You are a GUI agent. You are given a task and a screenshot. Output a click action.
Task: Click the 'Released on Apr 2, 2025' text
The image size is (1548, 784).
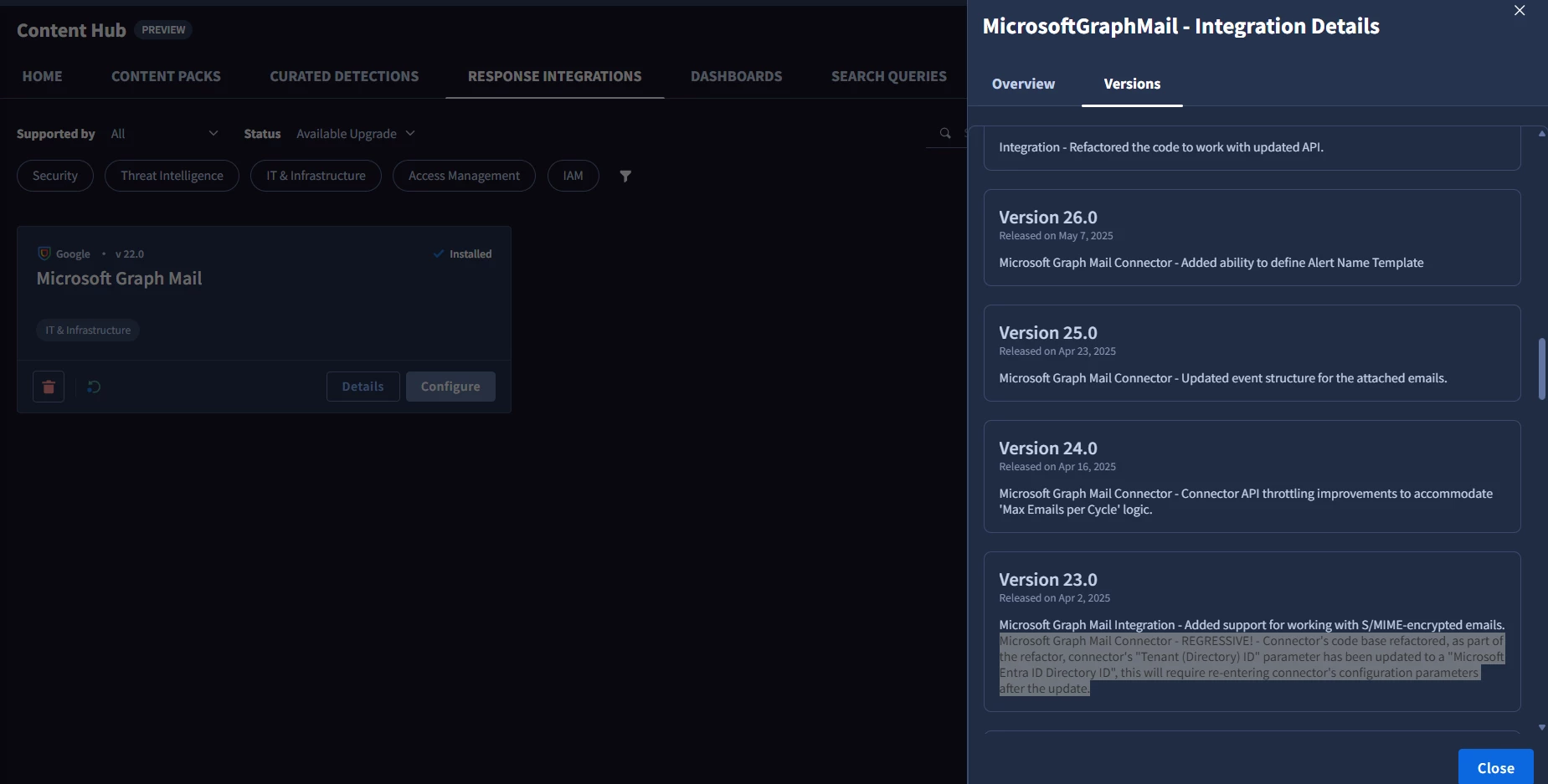point(1054,598)
